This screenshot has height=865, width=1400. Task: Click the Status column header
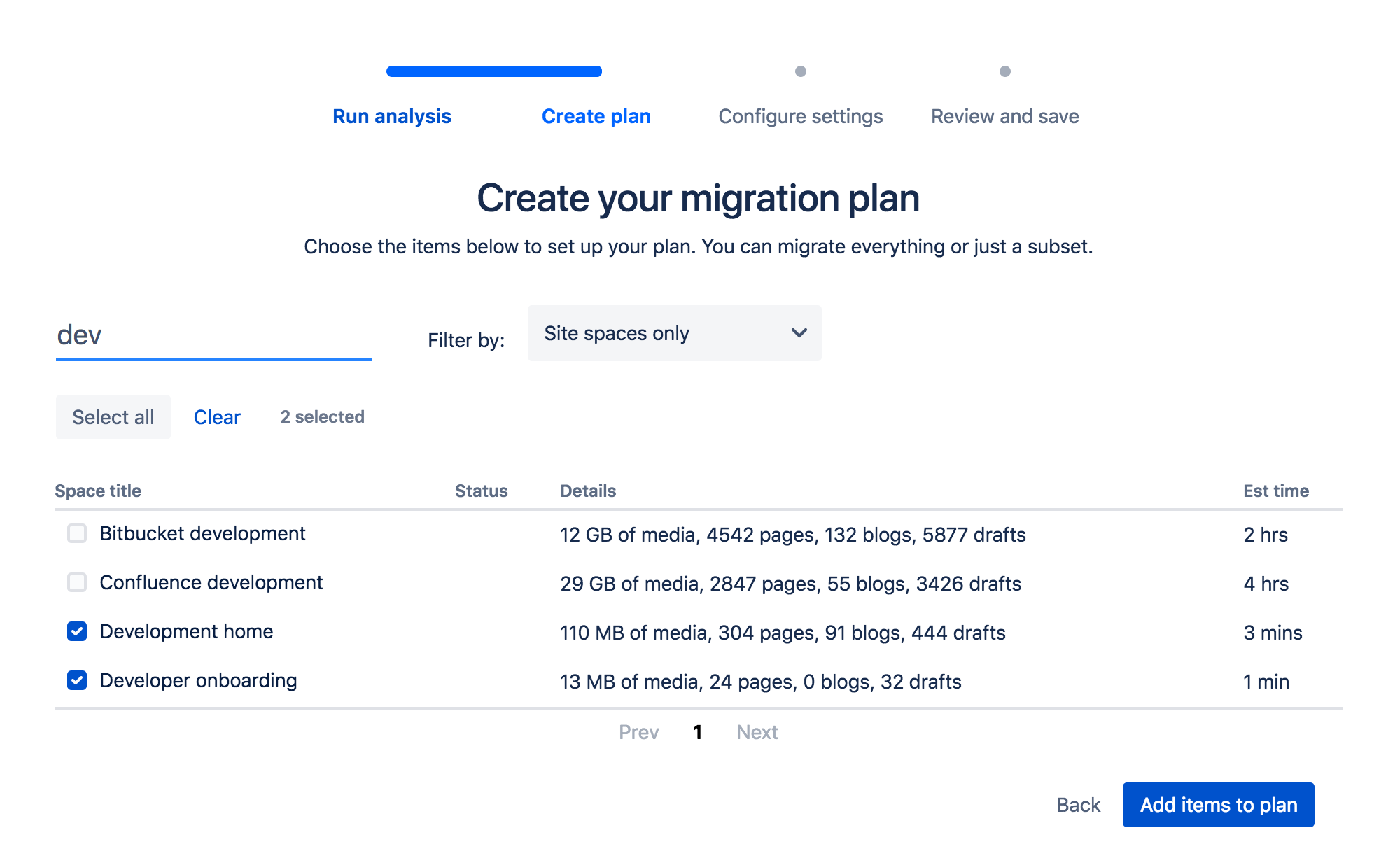click(482, 491)
